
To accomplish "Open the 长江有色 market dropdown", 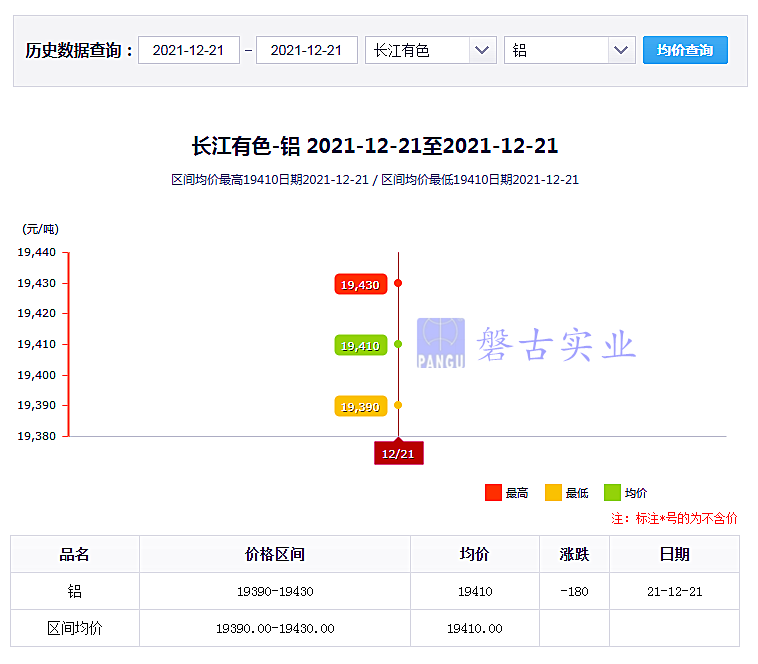I will pyautogui.click(x=431, y=50).
